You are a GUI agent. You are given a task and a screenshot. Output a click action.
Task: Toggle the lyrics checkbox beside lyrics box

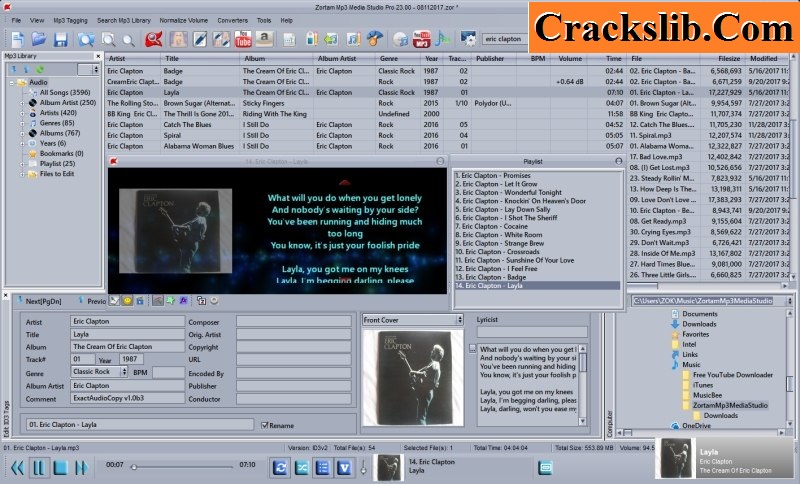[472, 348]
